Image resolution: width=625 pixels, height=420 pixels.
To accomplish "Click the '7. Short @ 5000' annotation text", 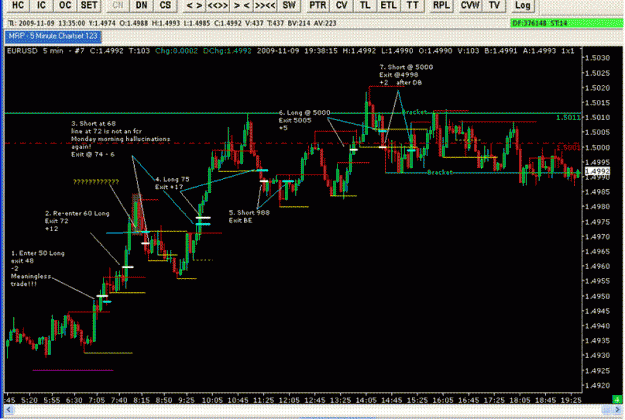I will [x=406, y=67].
